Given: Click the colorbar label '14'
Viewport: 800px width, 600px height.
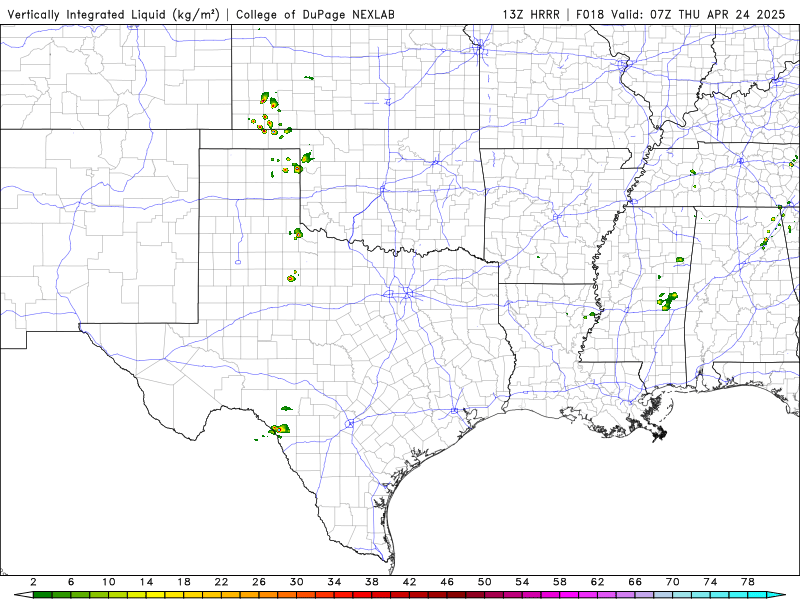Looking at the screenshot, I should coord(146,582).
